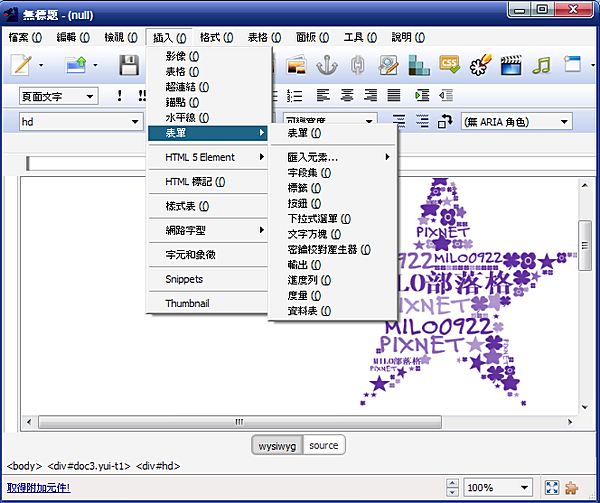Switch to the wysiwyg tab
Image resolution: width=600 pixels, height=503 pixels.
pos(277,446)
